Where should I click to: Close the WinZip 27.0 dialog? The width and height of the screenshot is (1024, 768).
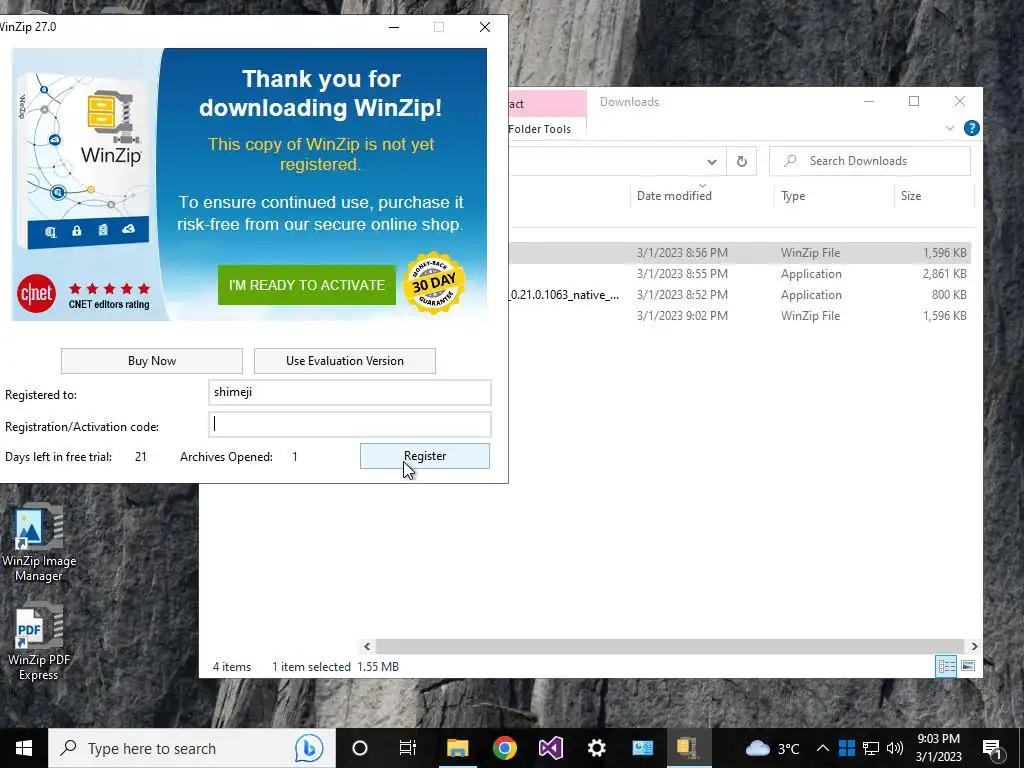485,27
